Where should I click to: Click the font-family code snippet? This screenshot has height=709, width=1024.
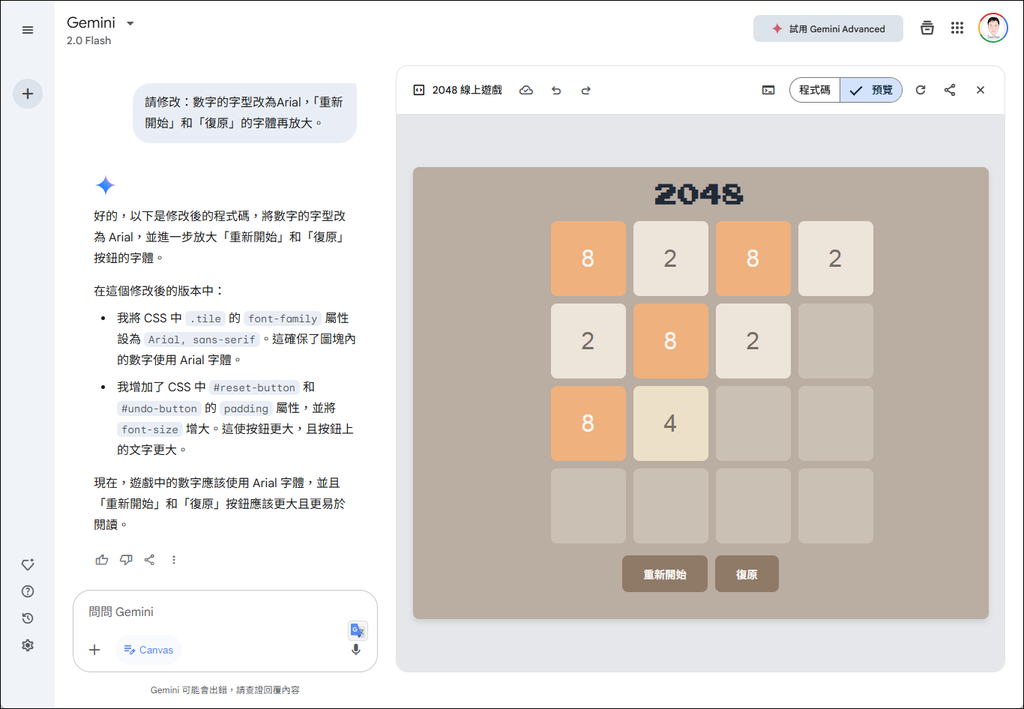283,319
